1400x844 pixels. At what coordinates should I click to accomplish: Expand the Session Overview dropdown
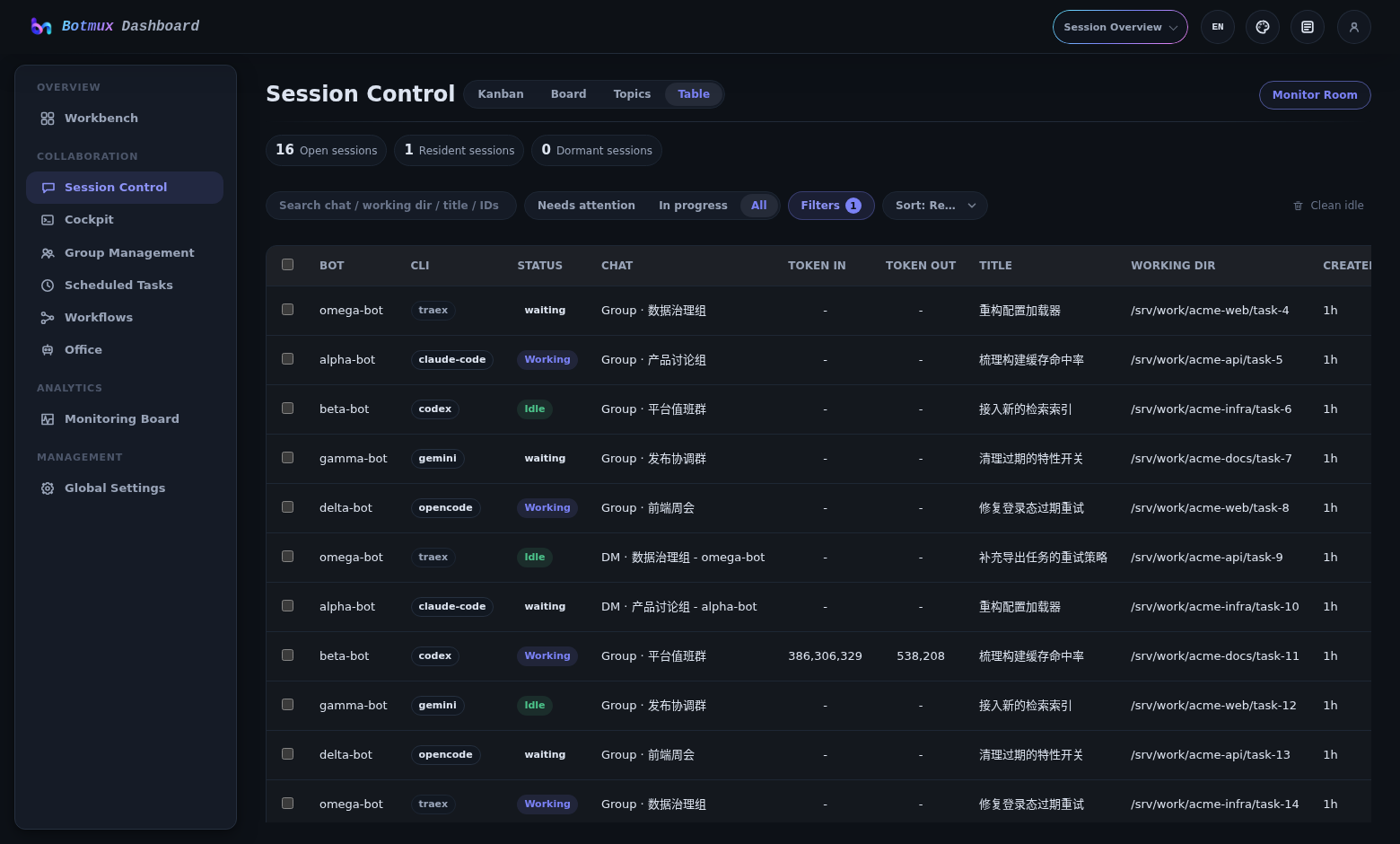[x=1120, y=27]
